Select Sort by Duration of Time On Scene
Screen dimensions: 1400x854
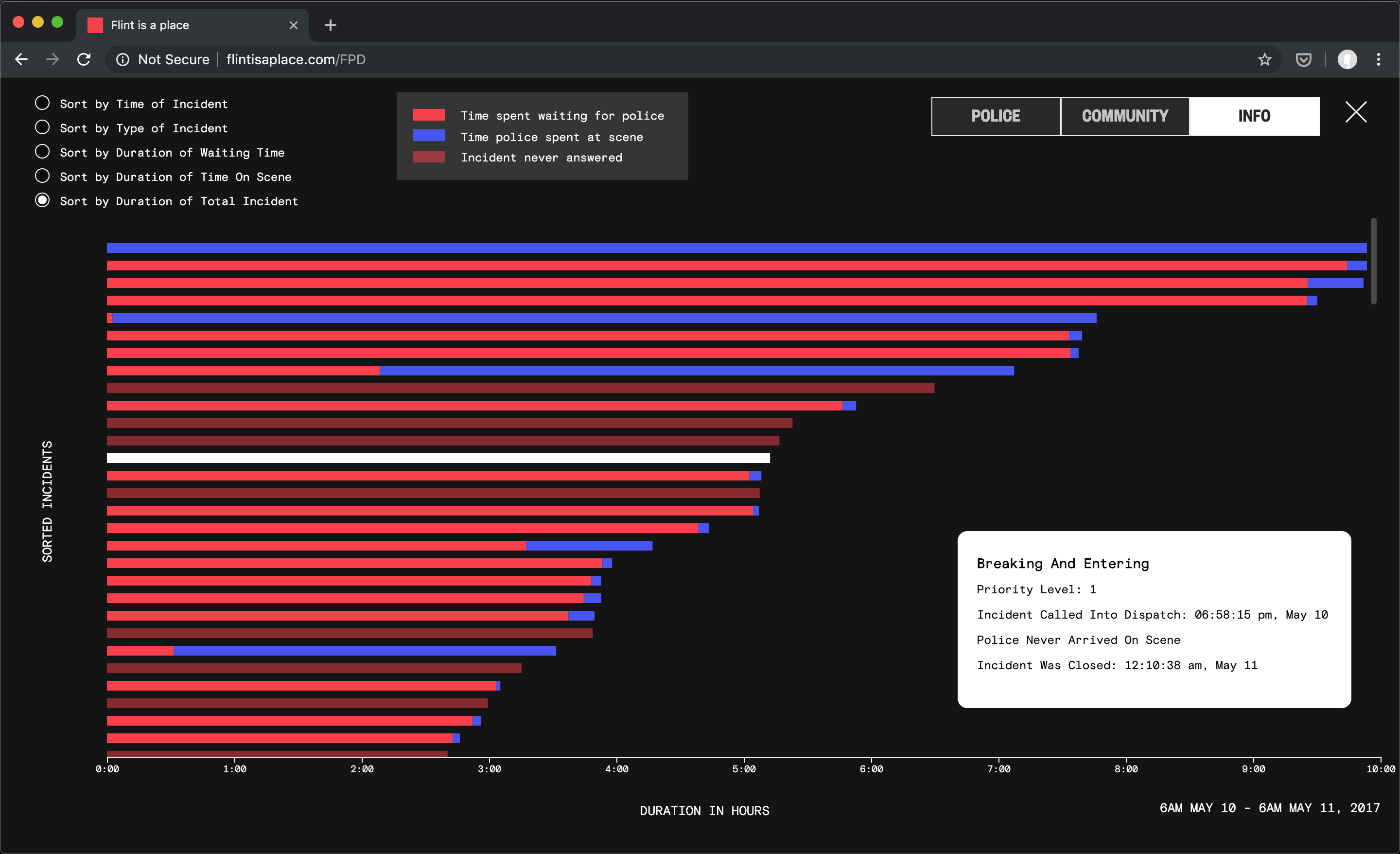[42, 176]
